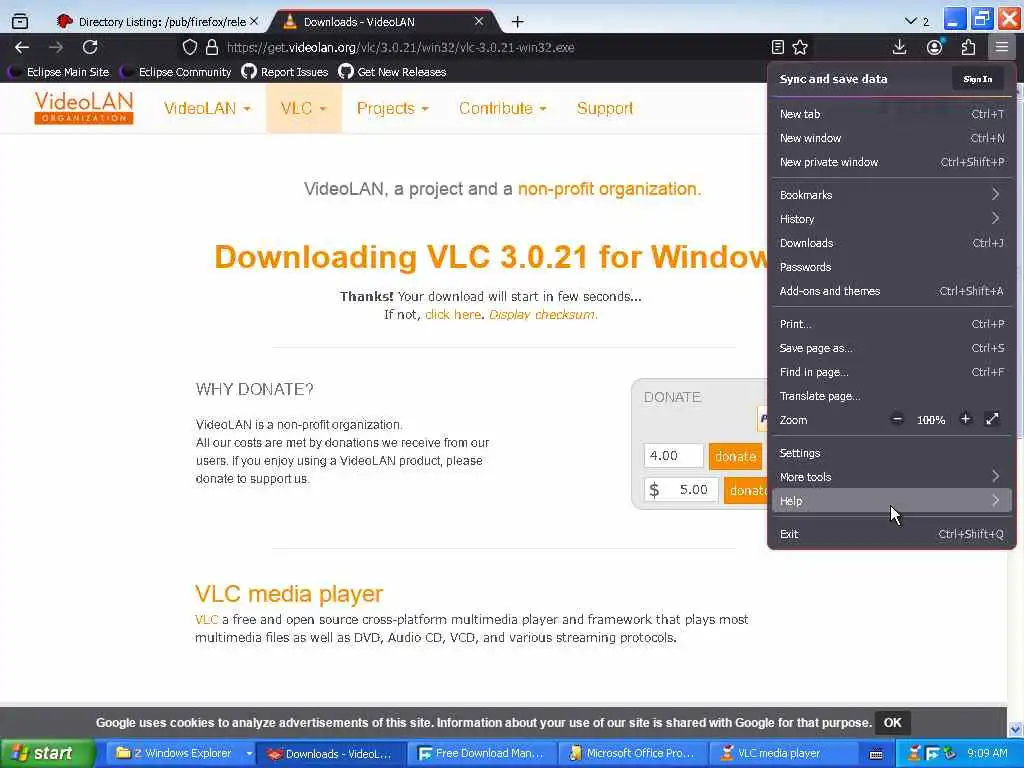Switch to VLC media player taskbar item
The image size is (1024, 768).
click(784, 754)
